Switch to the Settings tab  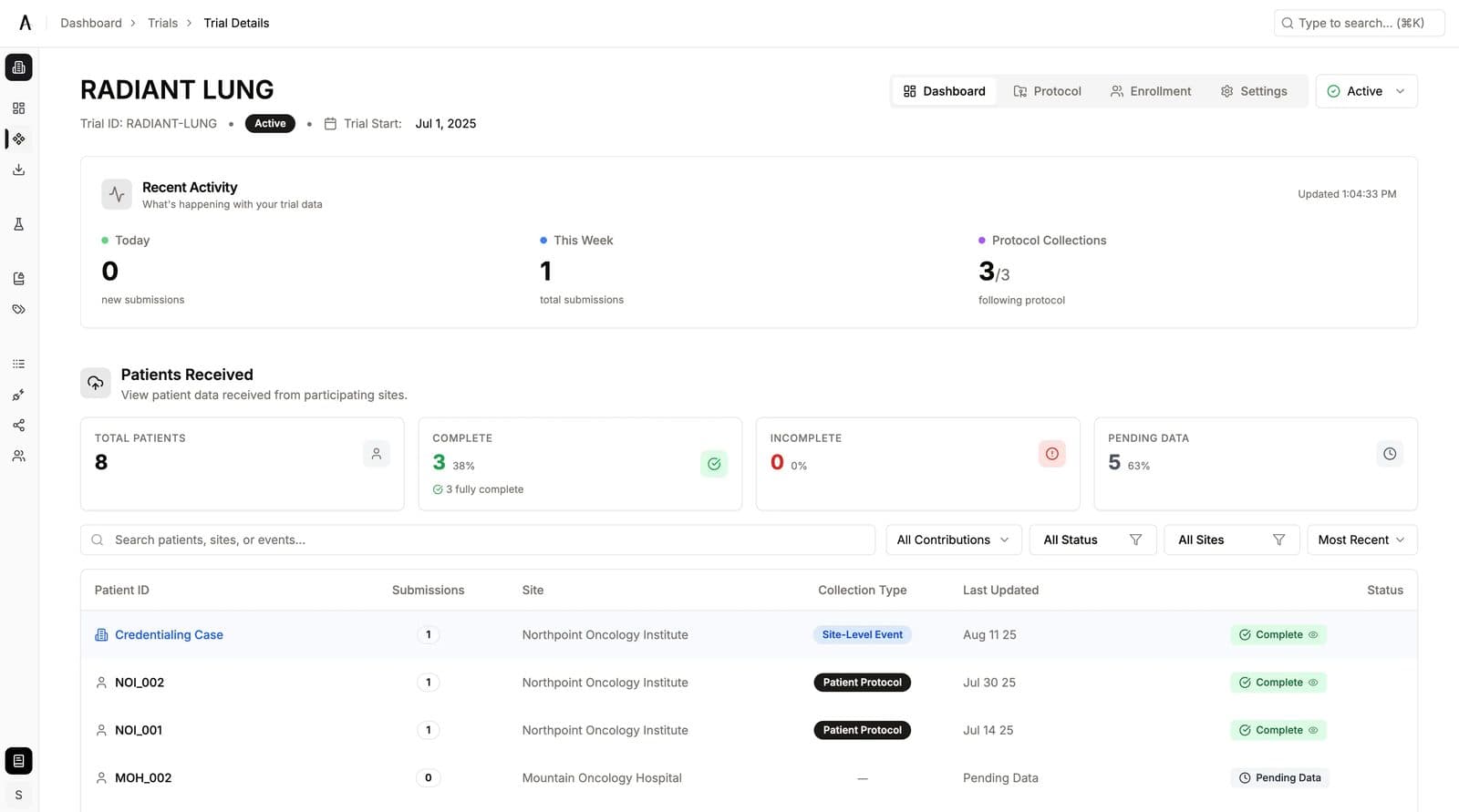(x=1254, y=91)
